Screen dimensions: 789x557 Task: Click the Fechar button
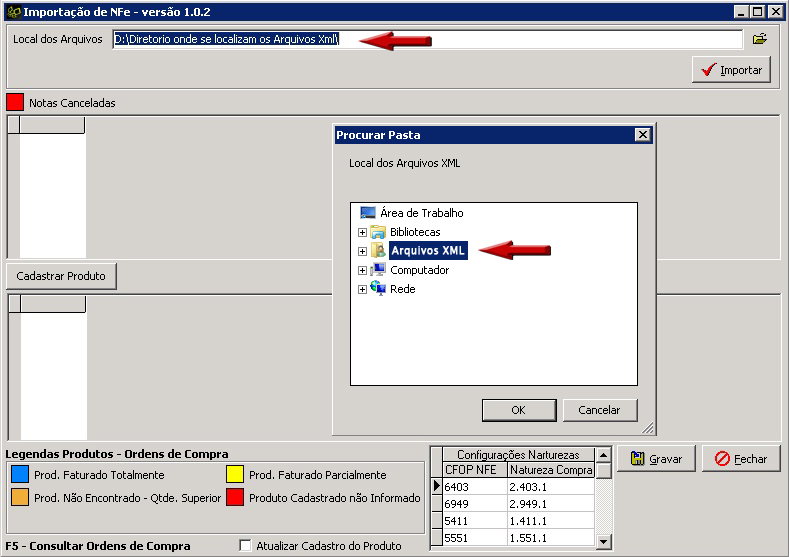click(x=740, y=459)
